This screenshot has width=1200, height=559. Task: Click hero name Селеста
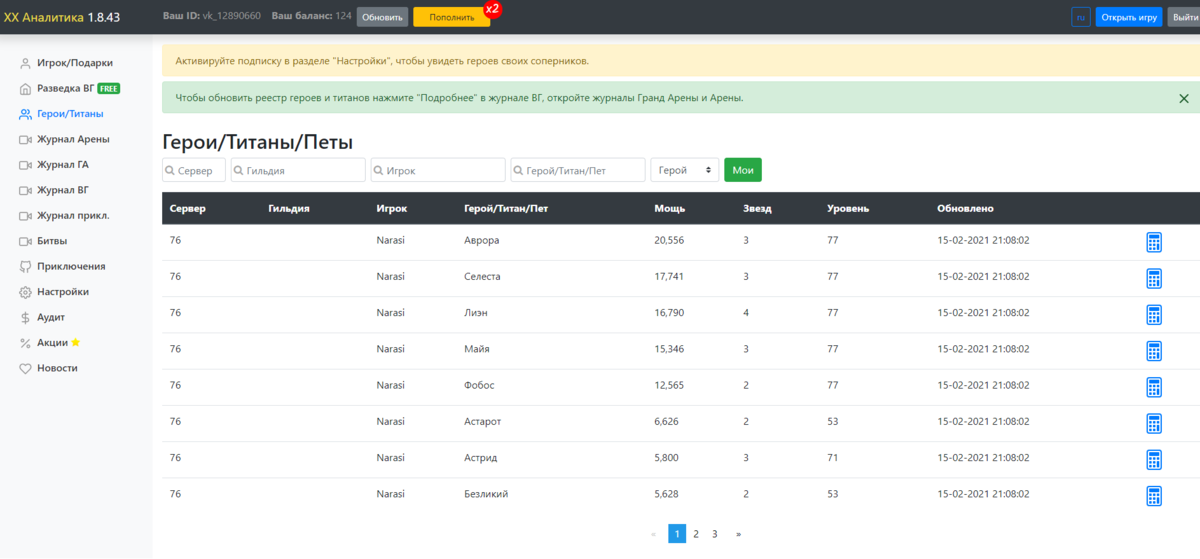tap(483, 276)
